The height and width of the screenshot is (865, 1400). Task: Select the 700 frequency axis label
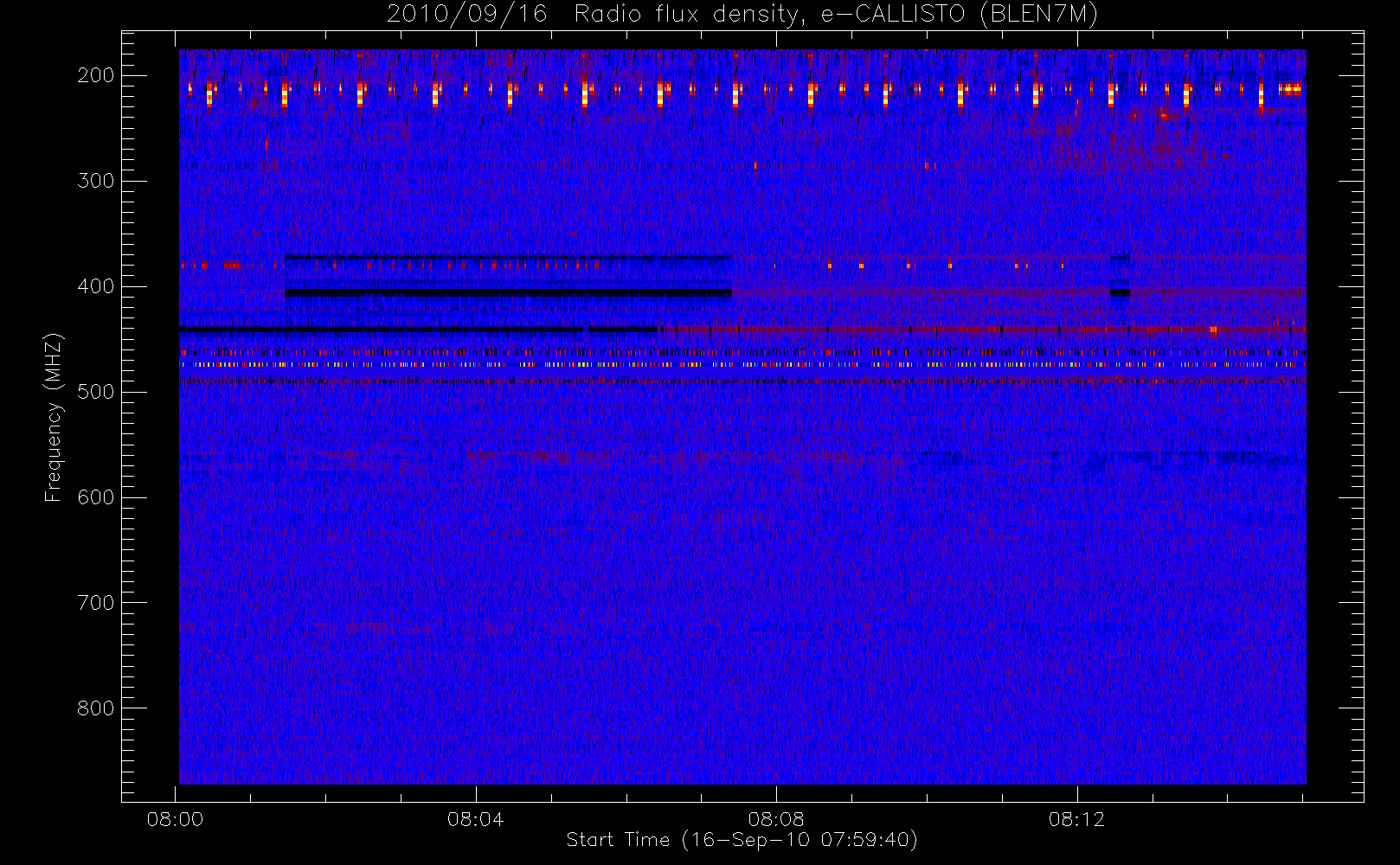click(x=95, y=603)
